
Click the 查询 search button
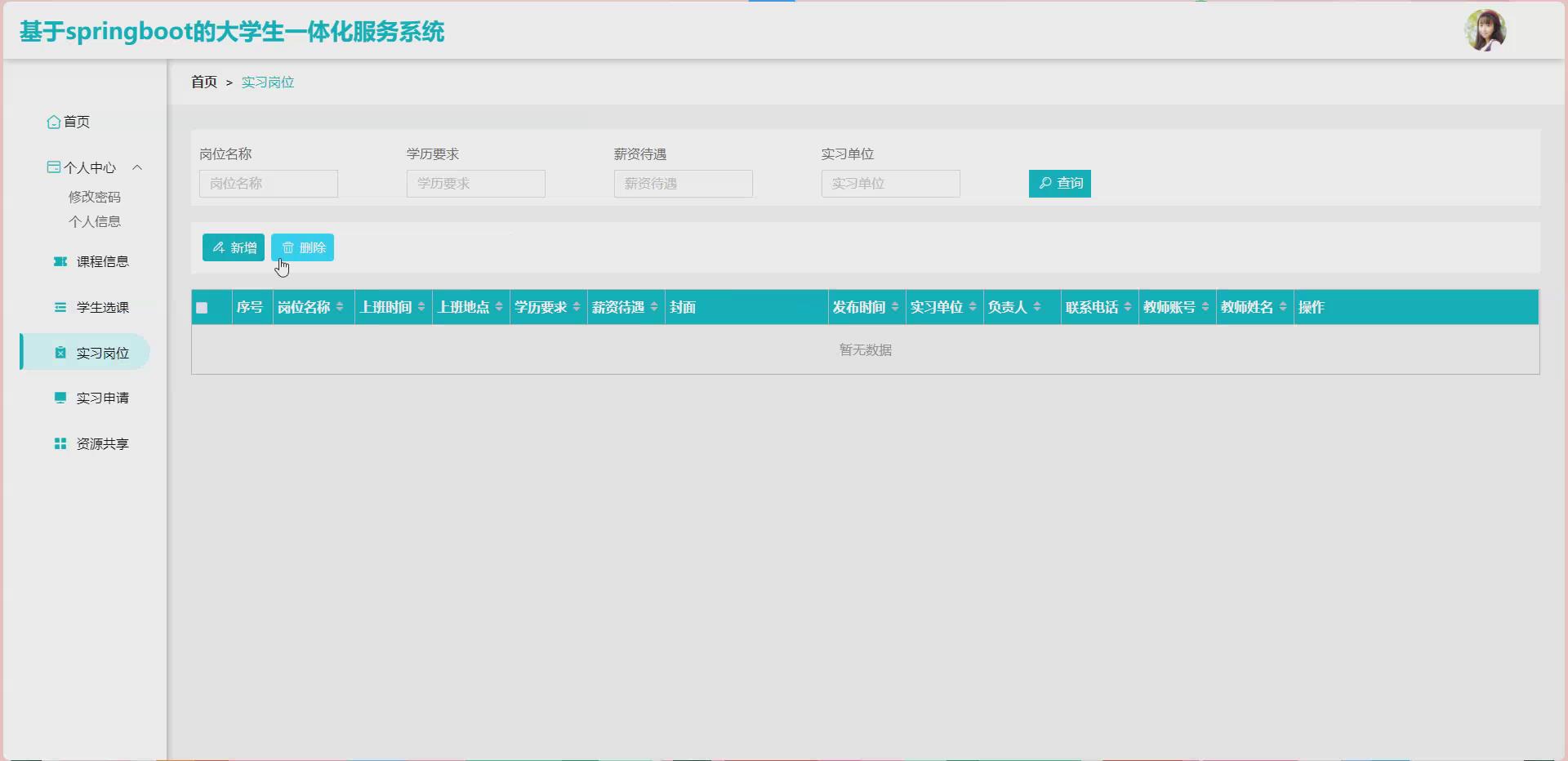[x=1060, y=184]
